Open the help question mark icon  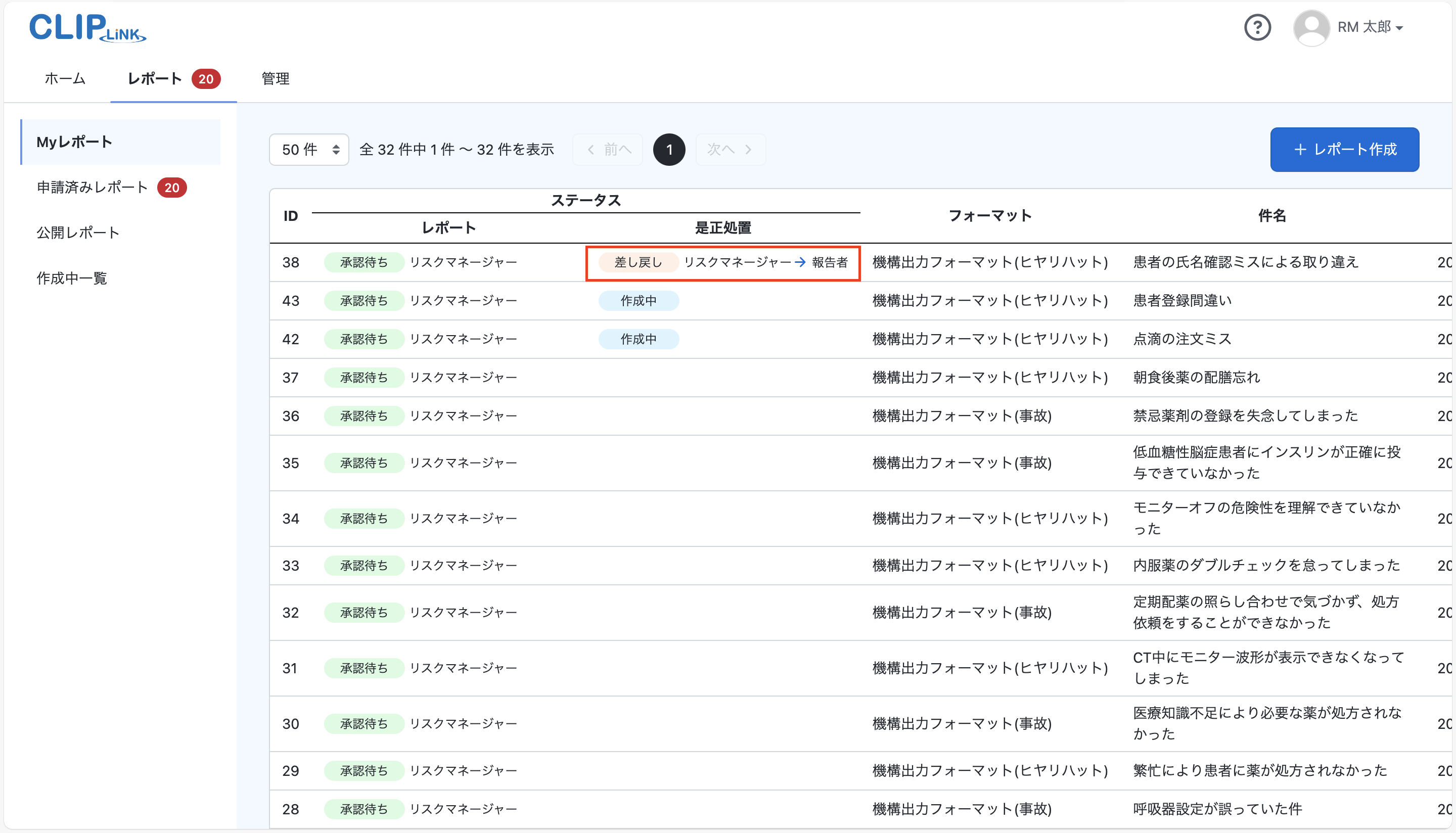[x=1257, y=27]
